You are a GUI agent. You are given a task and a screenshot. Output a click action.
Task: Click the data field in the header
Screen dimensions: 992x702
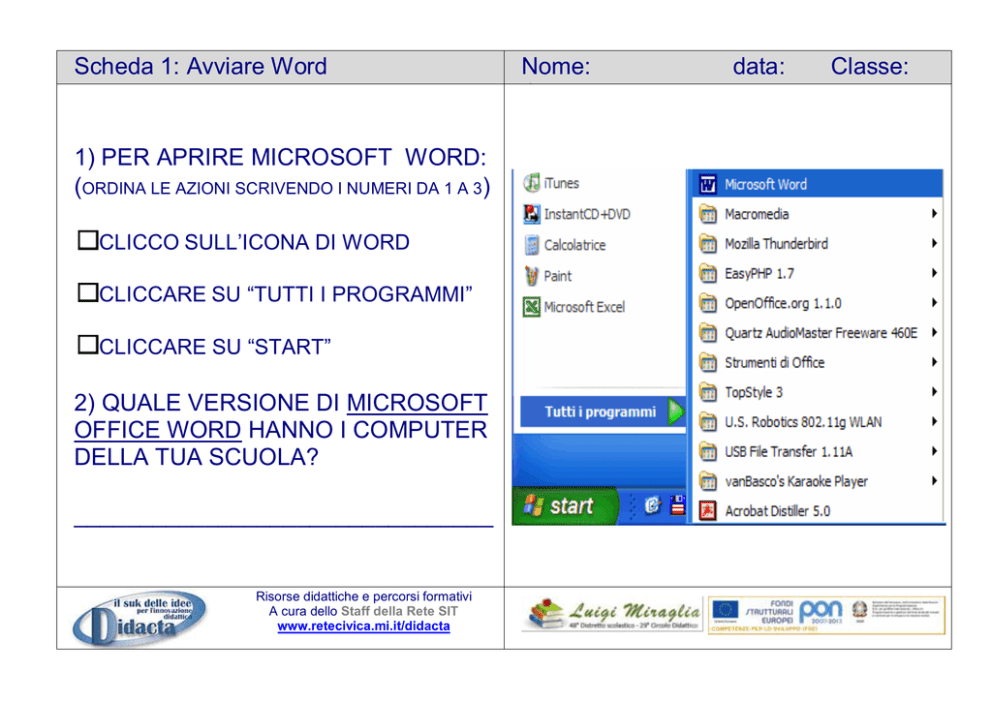coord(759,66)
